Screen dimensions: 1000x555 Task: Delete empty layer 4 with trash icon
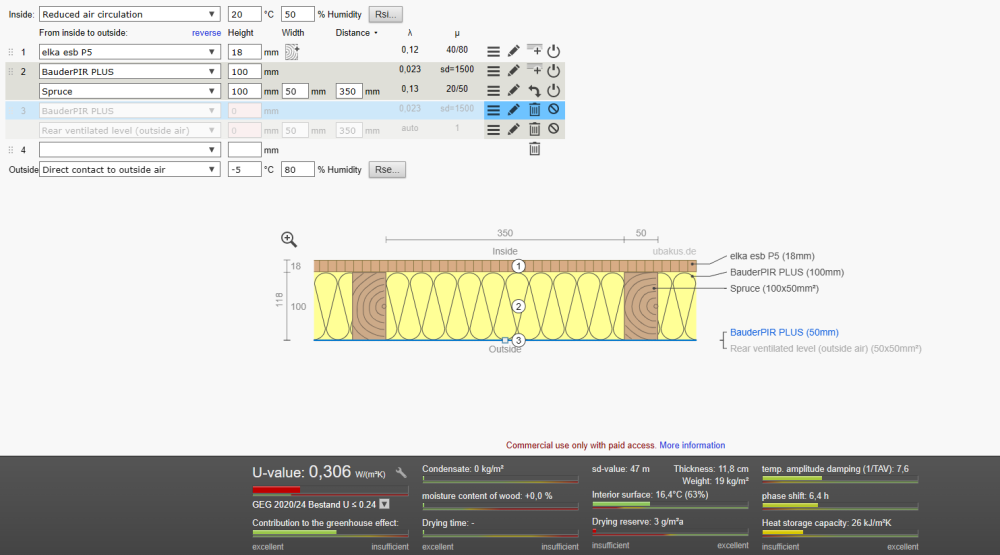[x=534, y=149]
